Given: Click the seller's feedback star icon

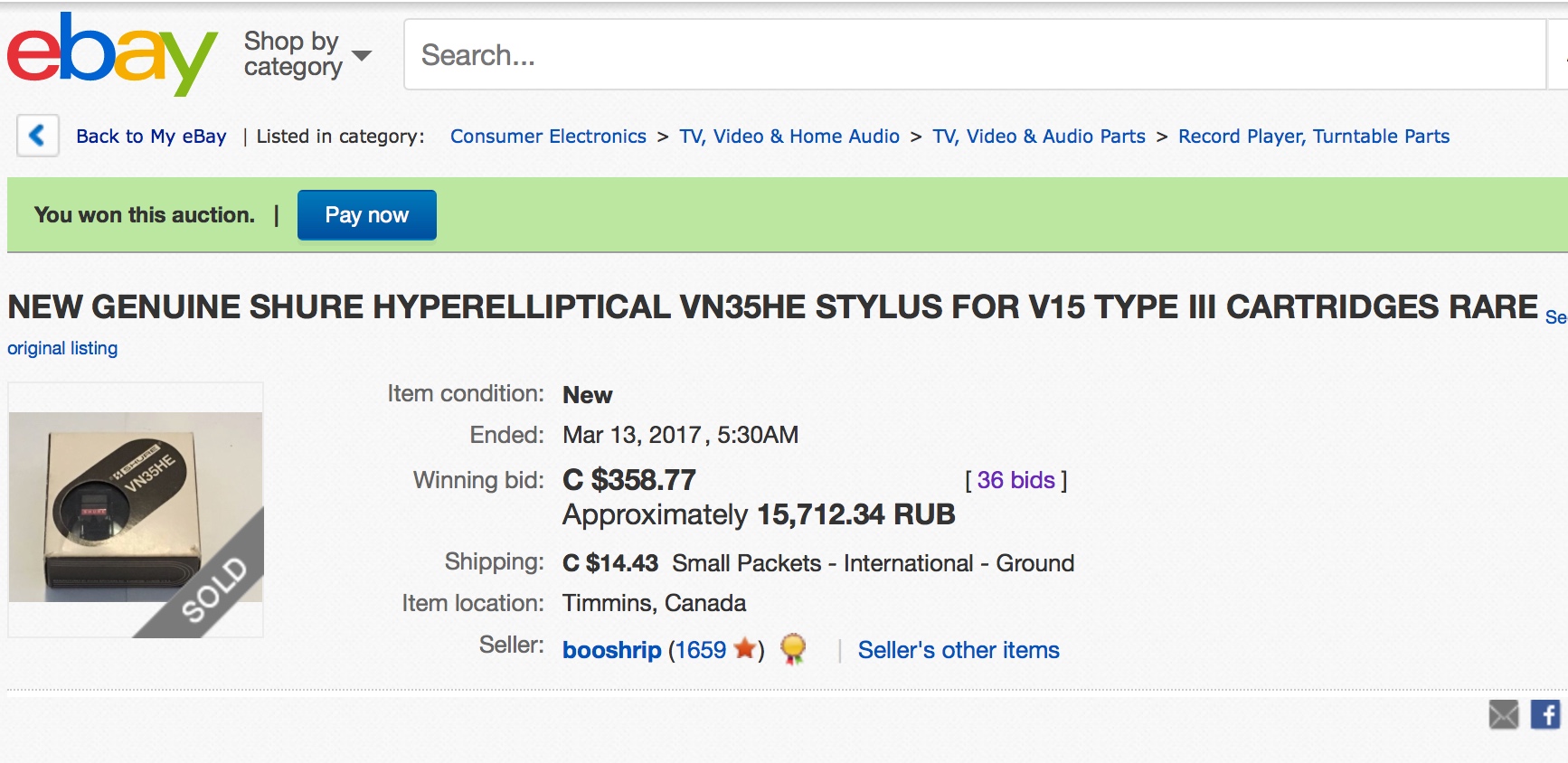Looking at the screenshot, I should tap(745, 648).
